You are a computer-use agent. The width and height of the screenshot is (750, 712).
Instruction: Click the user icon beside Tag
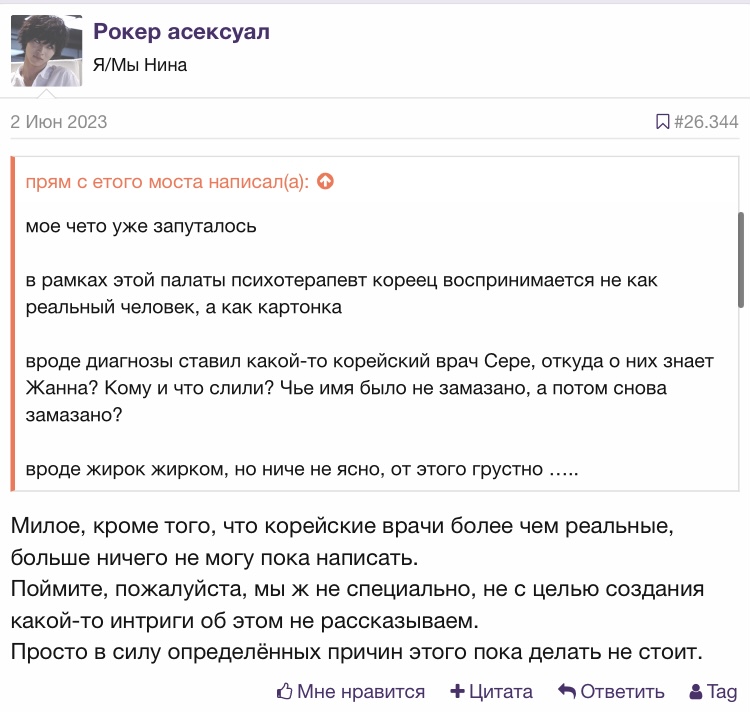tap(696, 691)
